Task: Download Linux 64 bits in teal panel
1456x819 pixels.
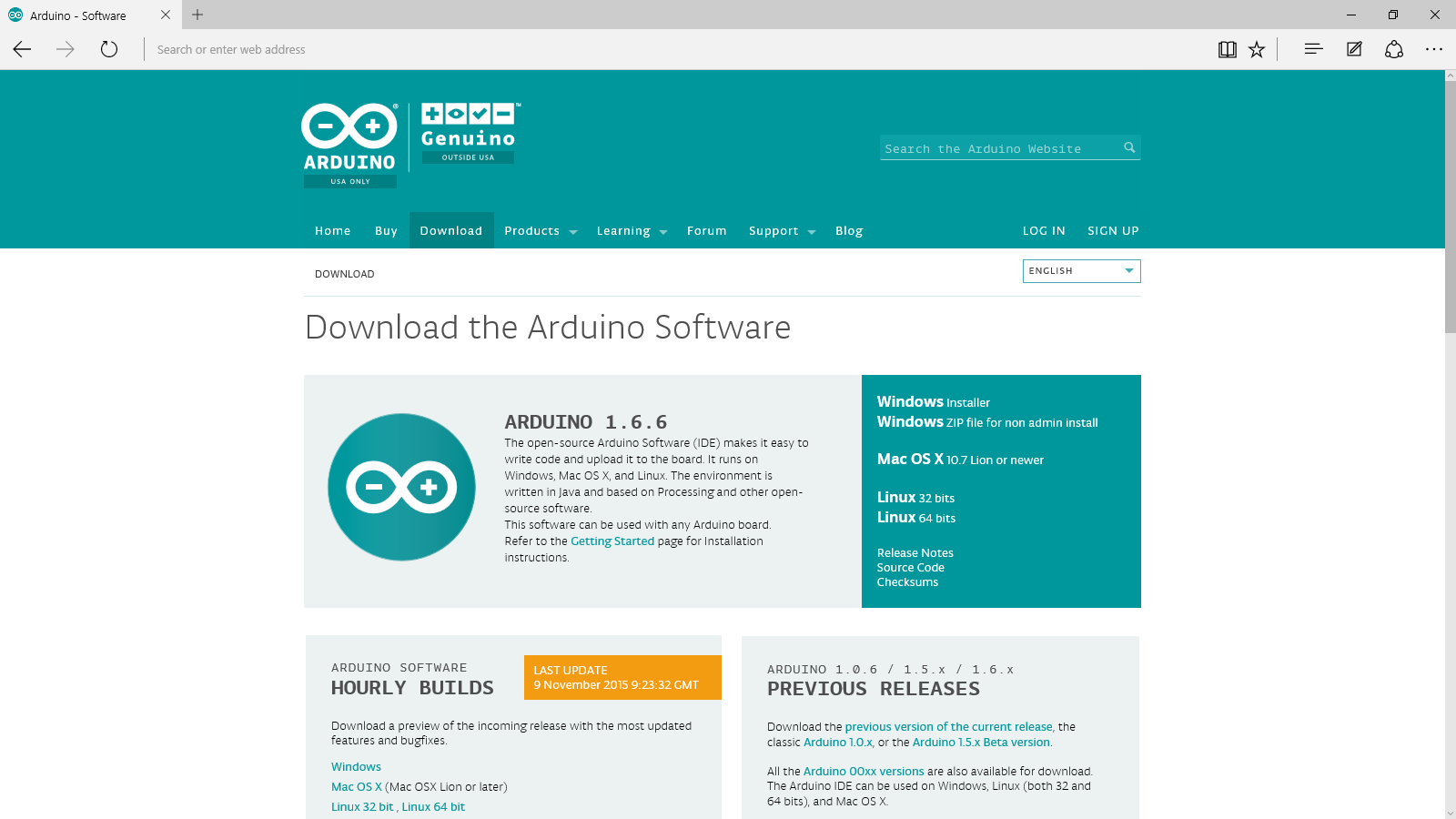Action: click(x=916, y=518)
